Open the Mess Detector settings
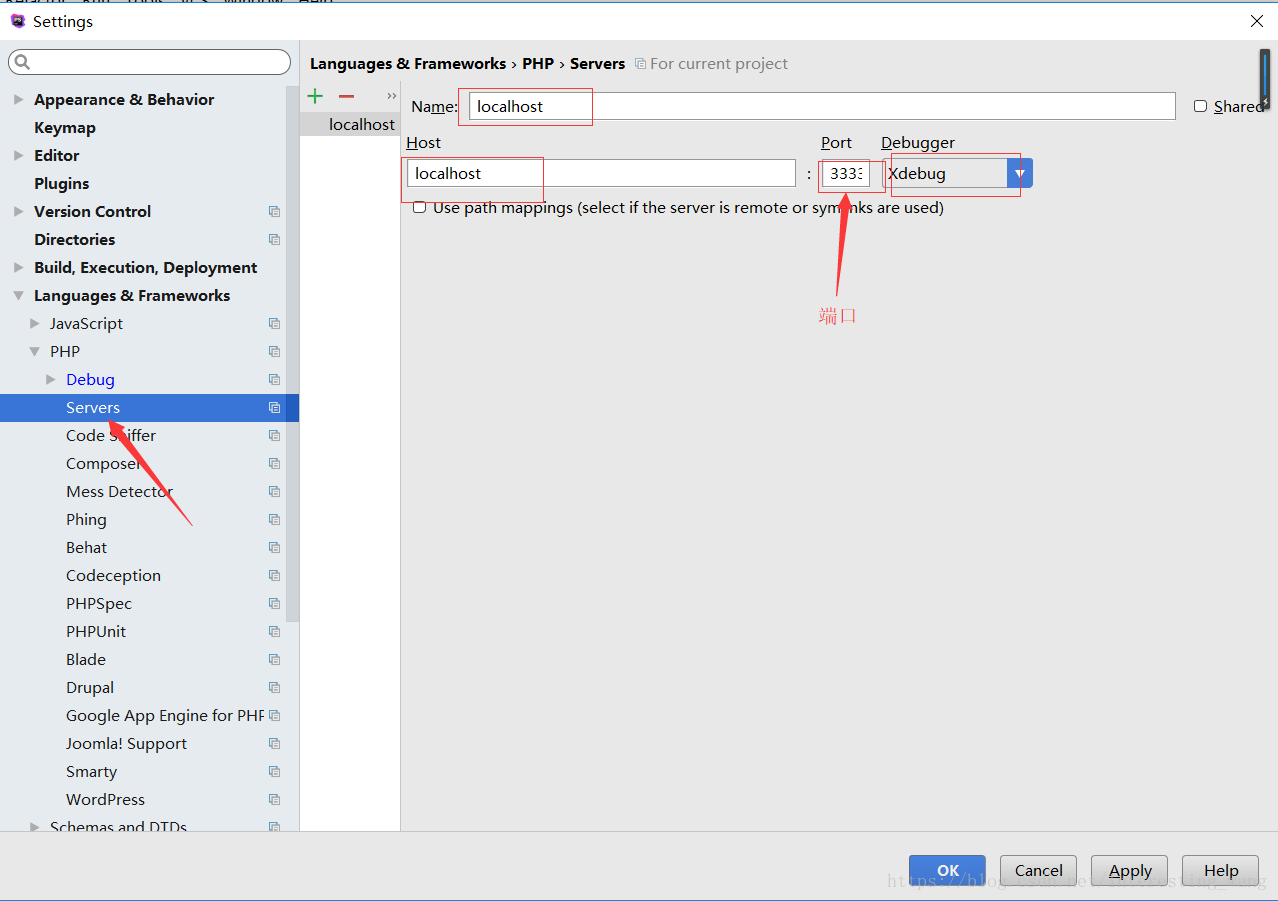 [x=119, y=492]
